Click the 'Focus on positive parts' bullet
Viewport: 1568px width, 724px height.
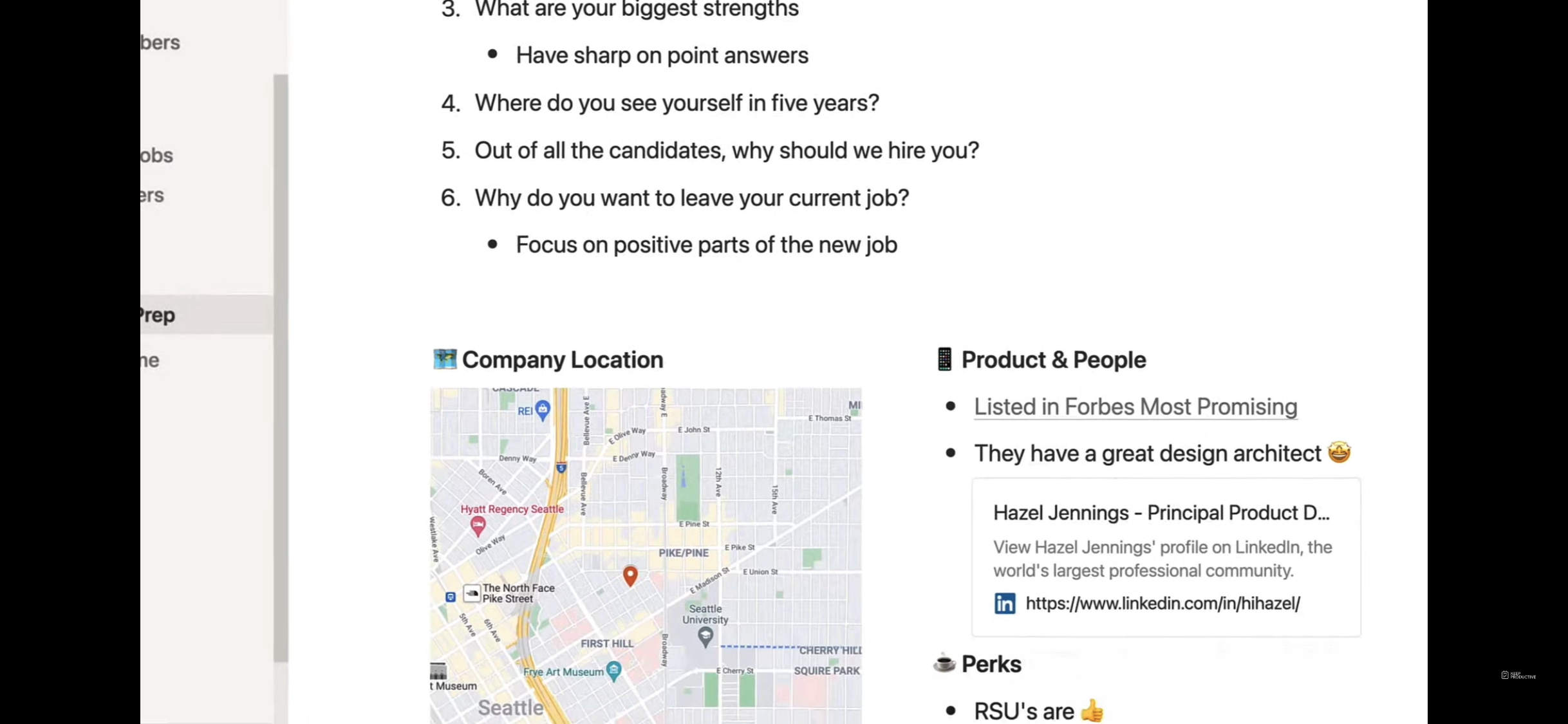coord(706,245)
